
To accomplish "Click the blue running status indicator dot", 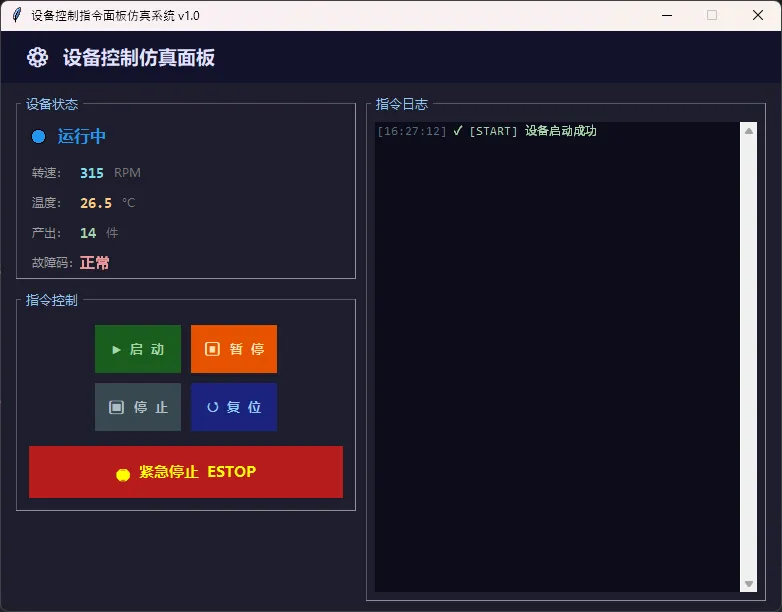I will (x=39, y=137).
